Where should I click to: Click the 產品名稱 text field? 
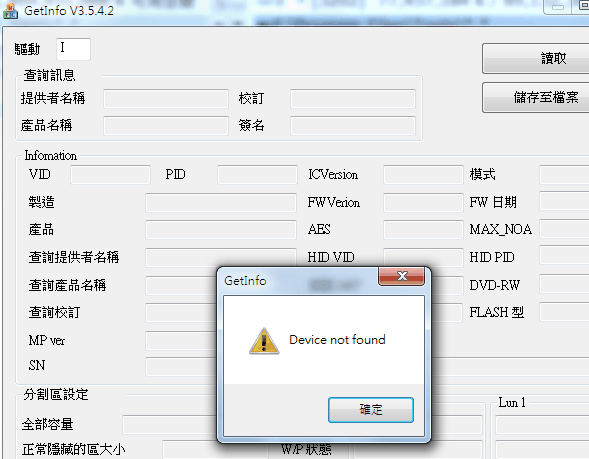[166, 125]
